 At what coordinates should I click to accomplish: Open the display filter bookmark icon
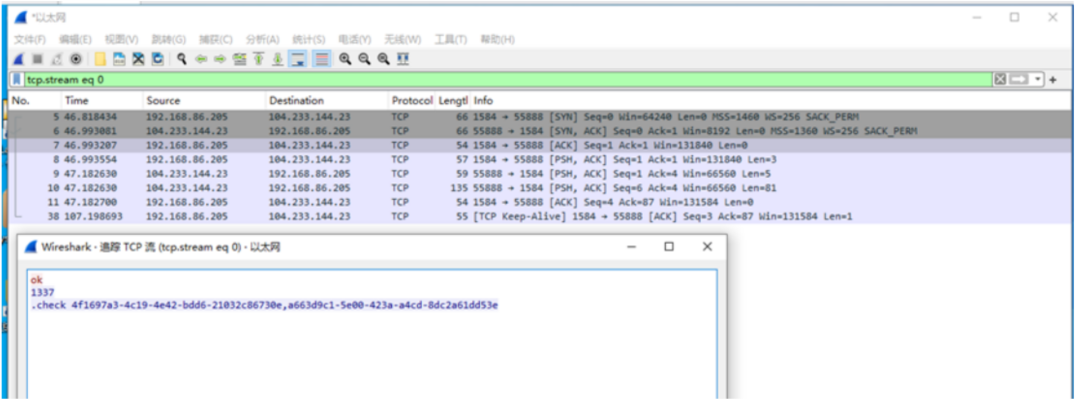pos(17,80)
